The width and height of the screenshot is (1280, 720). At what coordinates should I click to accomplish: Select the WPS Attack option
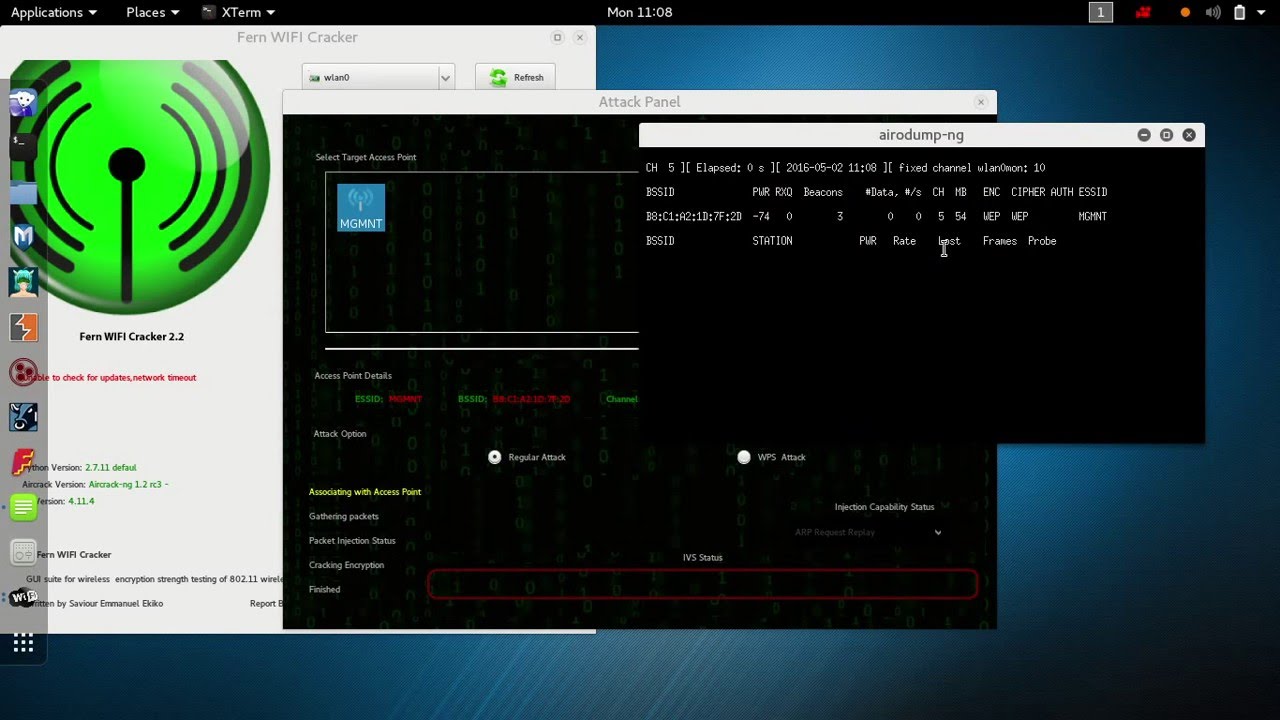(x=743, y=457)
